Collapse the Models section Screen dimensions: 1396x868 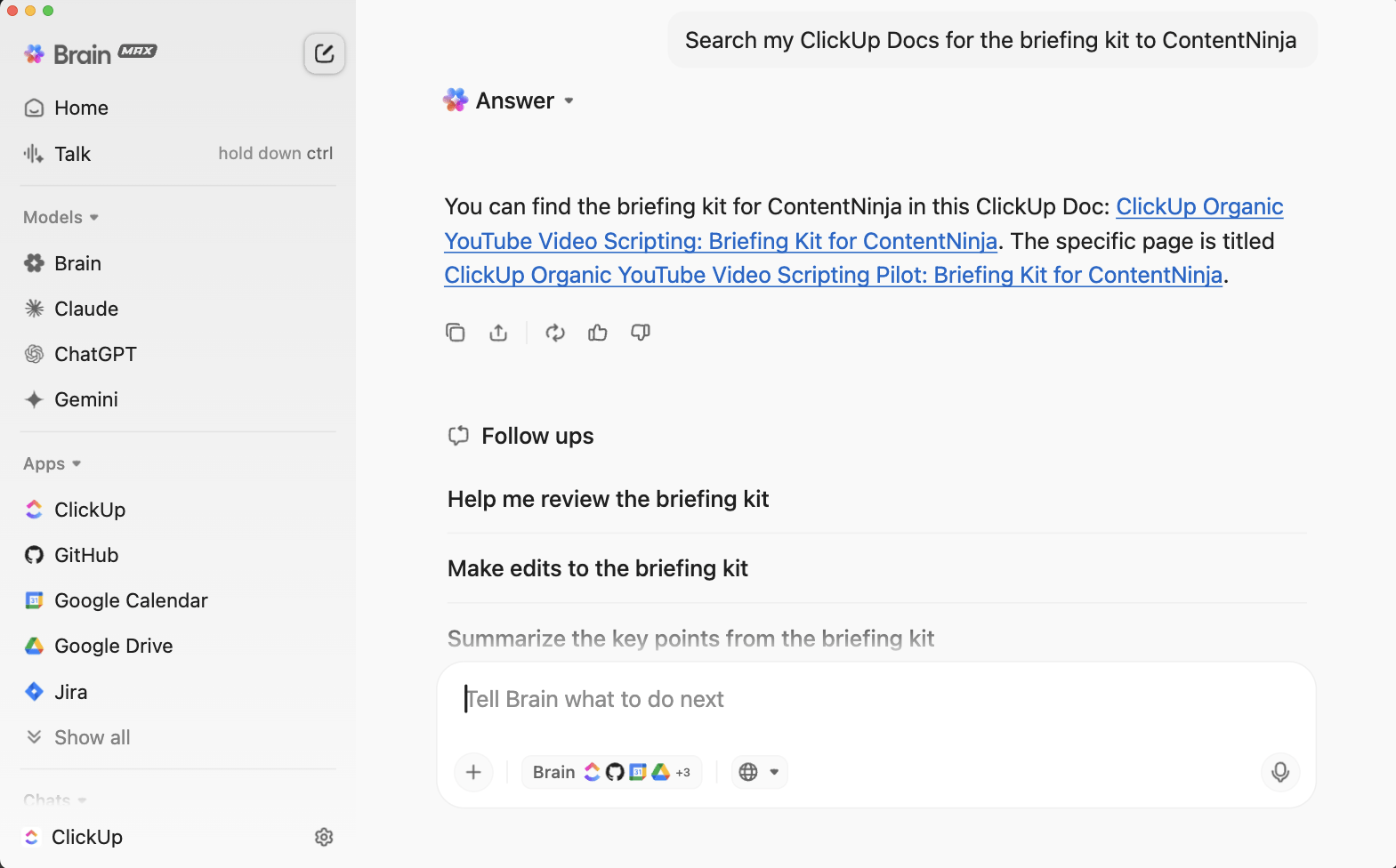[x=61, y=218]
